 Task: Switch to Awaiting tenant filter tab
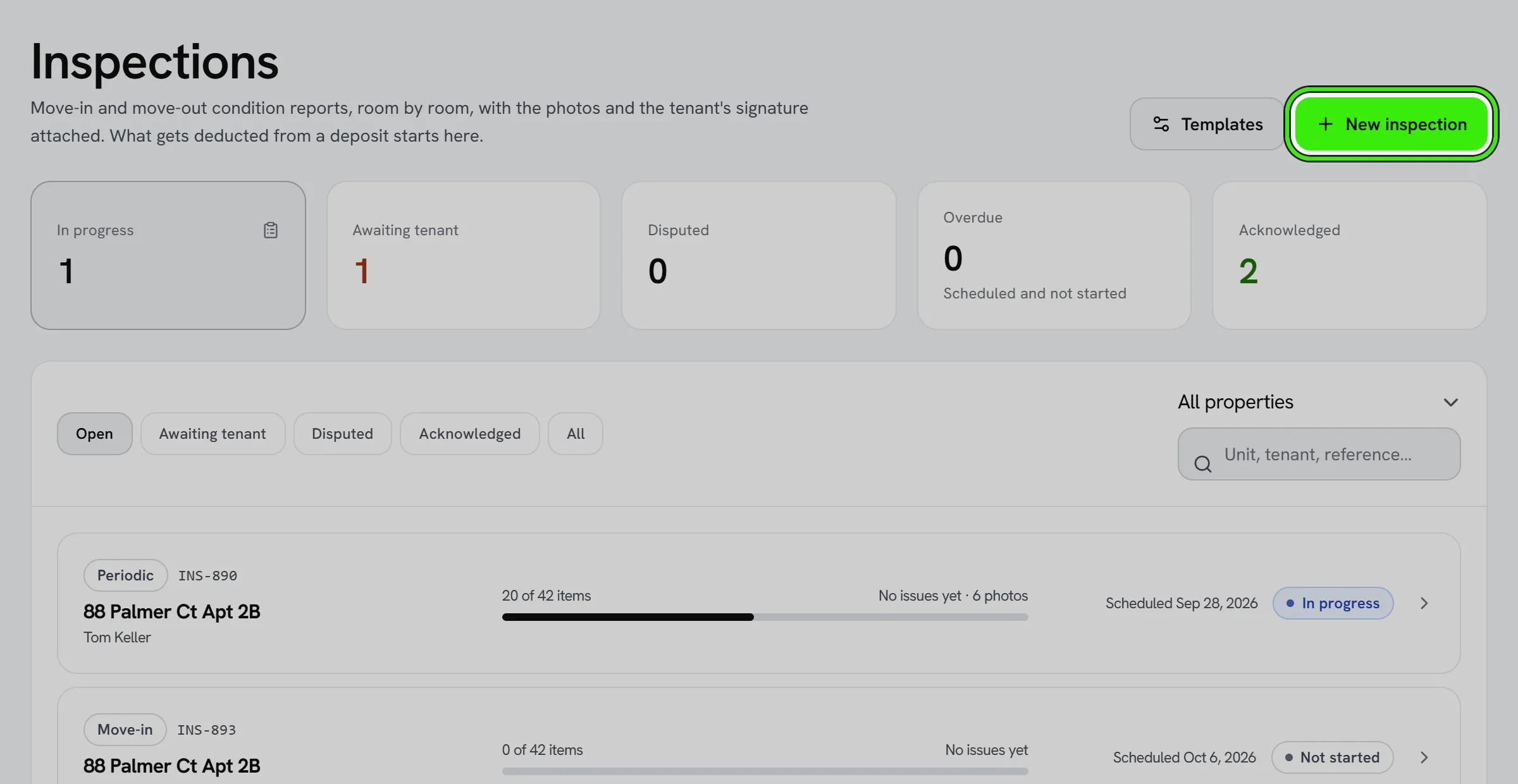pos(213,434)
